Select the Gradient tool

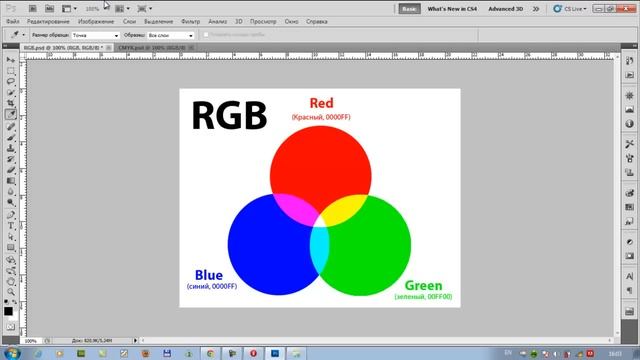11,181
